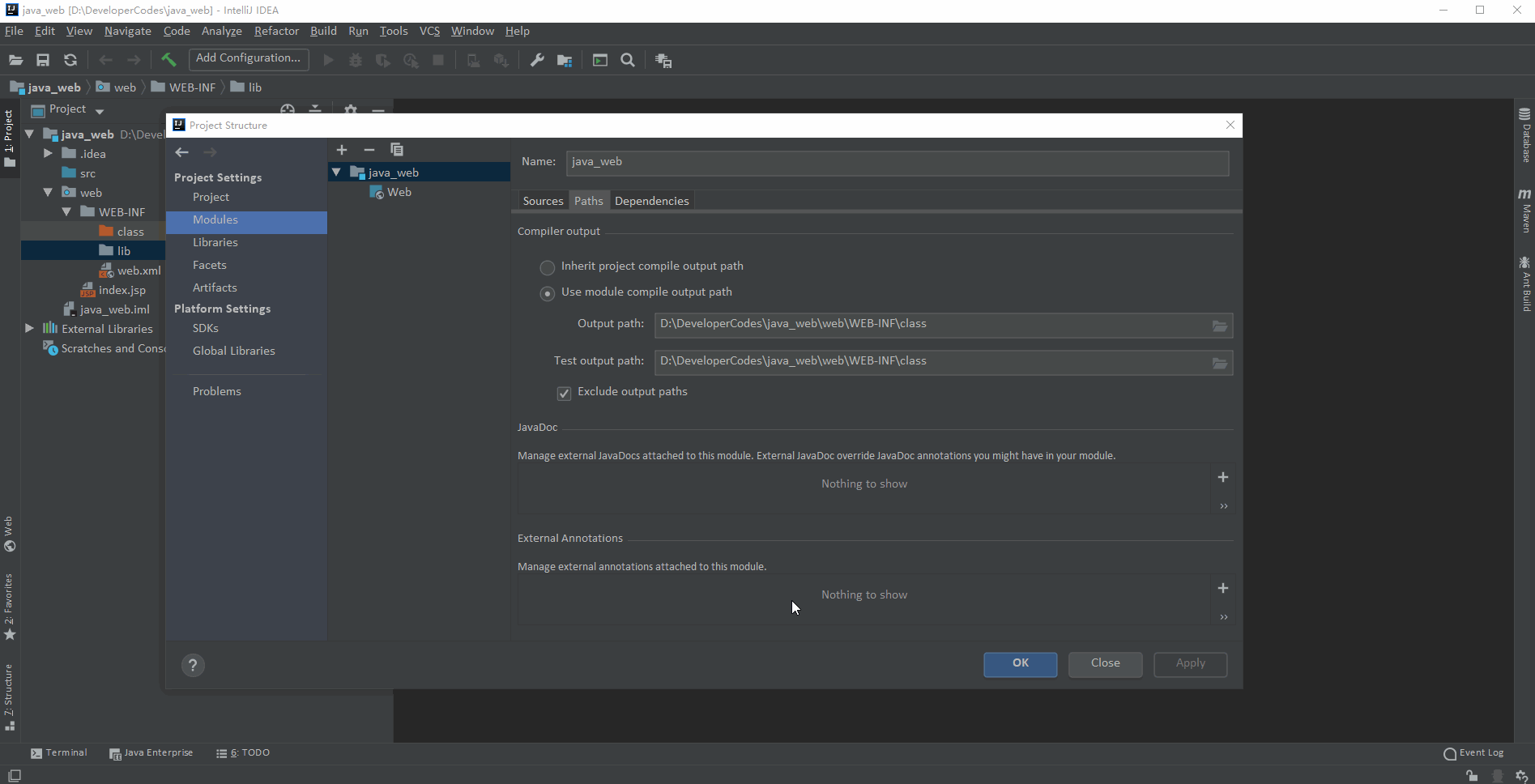The width and height of the screenshot is (1535, 784).
Task: Click the OK button
Action: coord(1020,664)
